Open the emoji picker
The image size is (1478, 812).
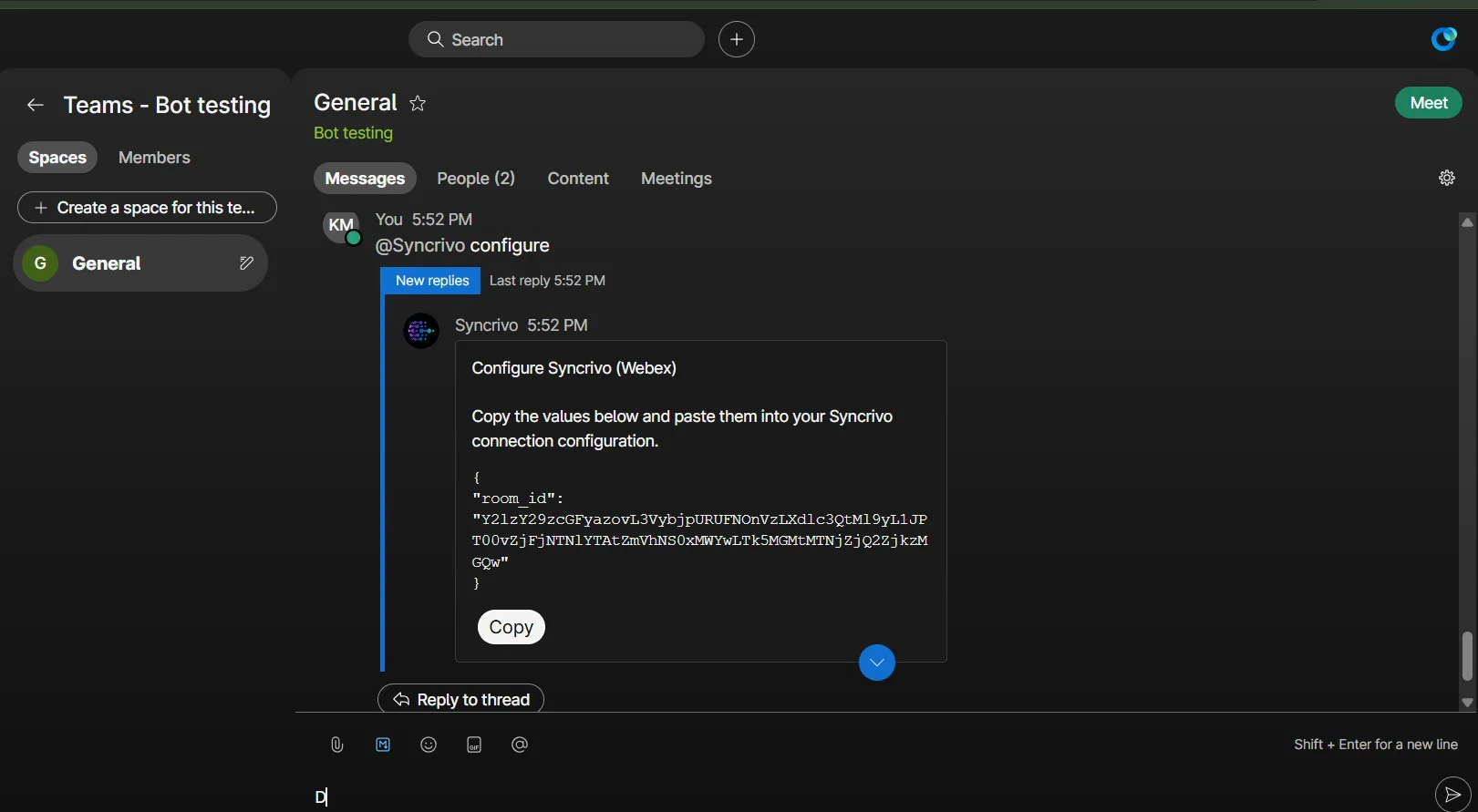click(429, 745)
